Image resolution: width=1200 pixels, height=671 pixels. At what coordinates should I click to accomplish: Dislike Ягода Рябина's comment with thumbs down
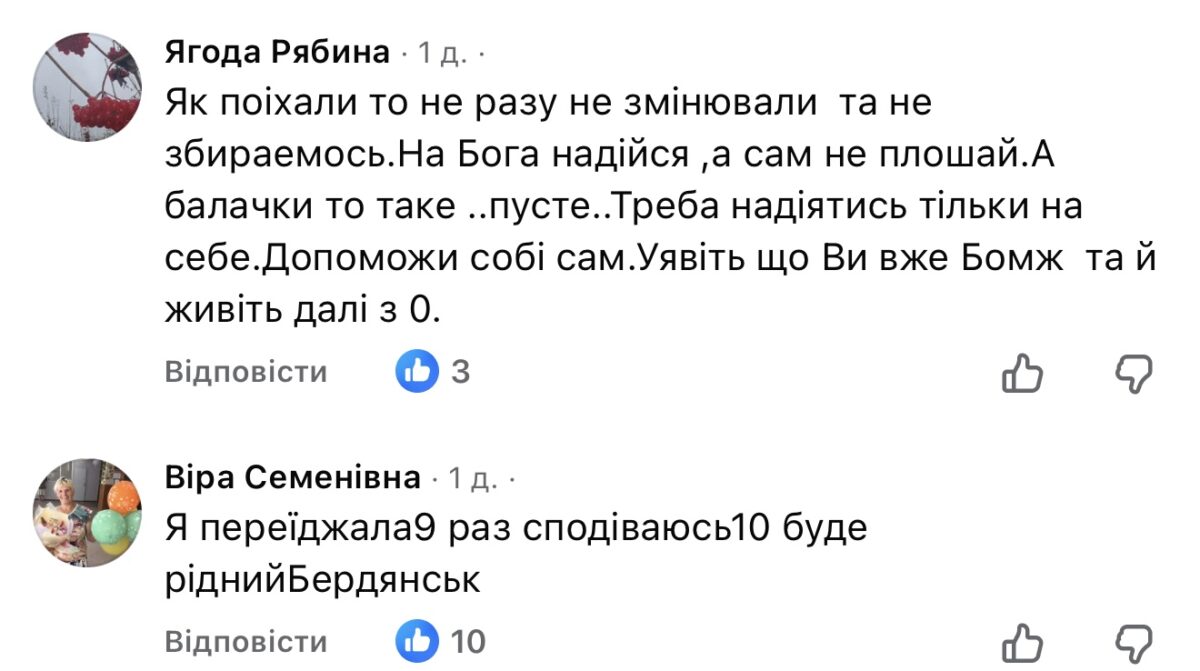click(x=1134, y=373)
